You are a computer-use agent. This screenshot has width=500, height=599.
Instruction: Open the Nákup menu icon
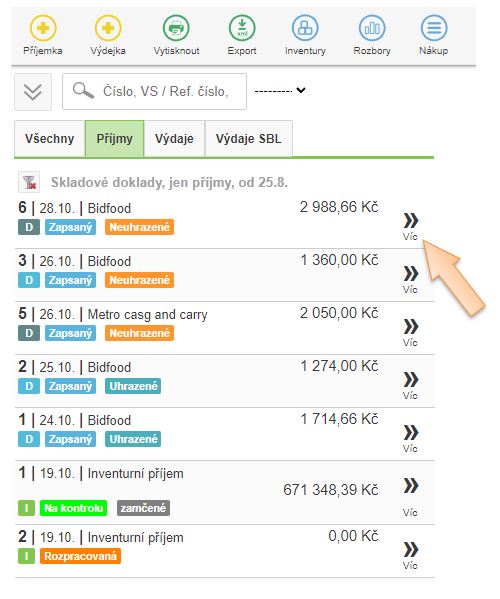click(434, 28)
